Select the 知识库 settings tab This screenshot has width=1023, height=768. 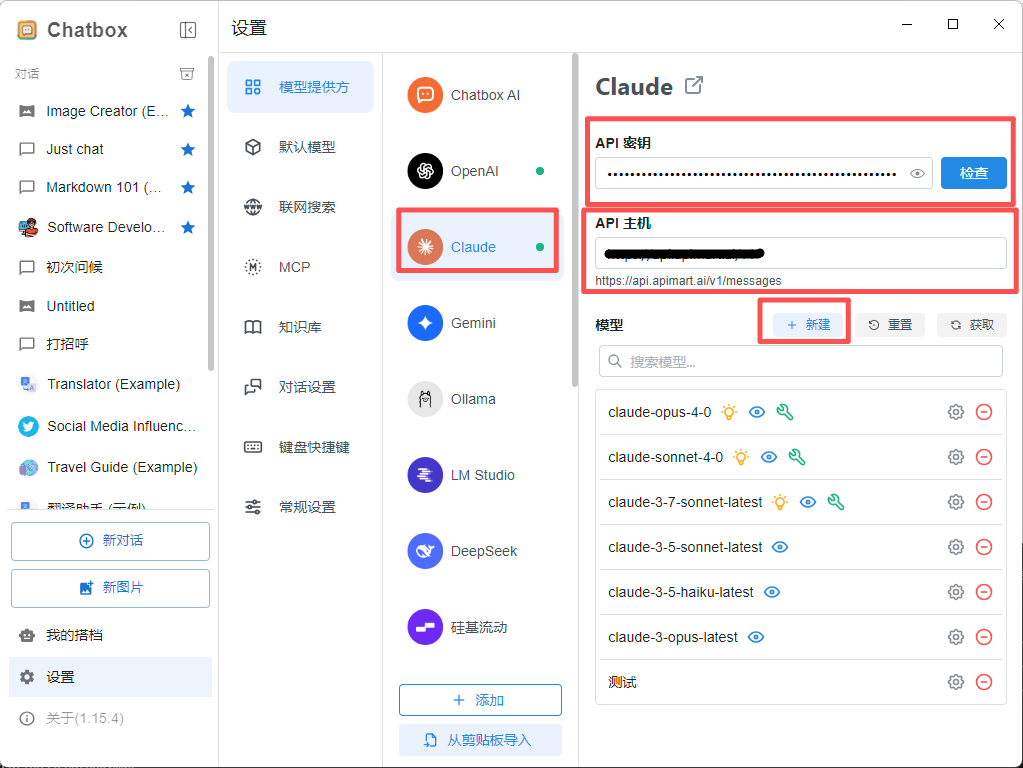[x=300, y=327]
